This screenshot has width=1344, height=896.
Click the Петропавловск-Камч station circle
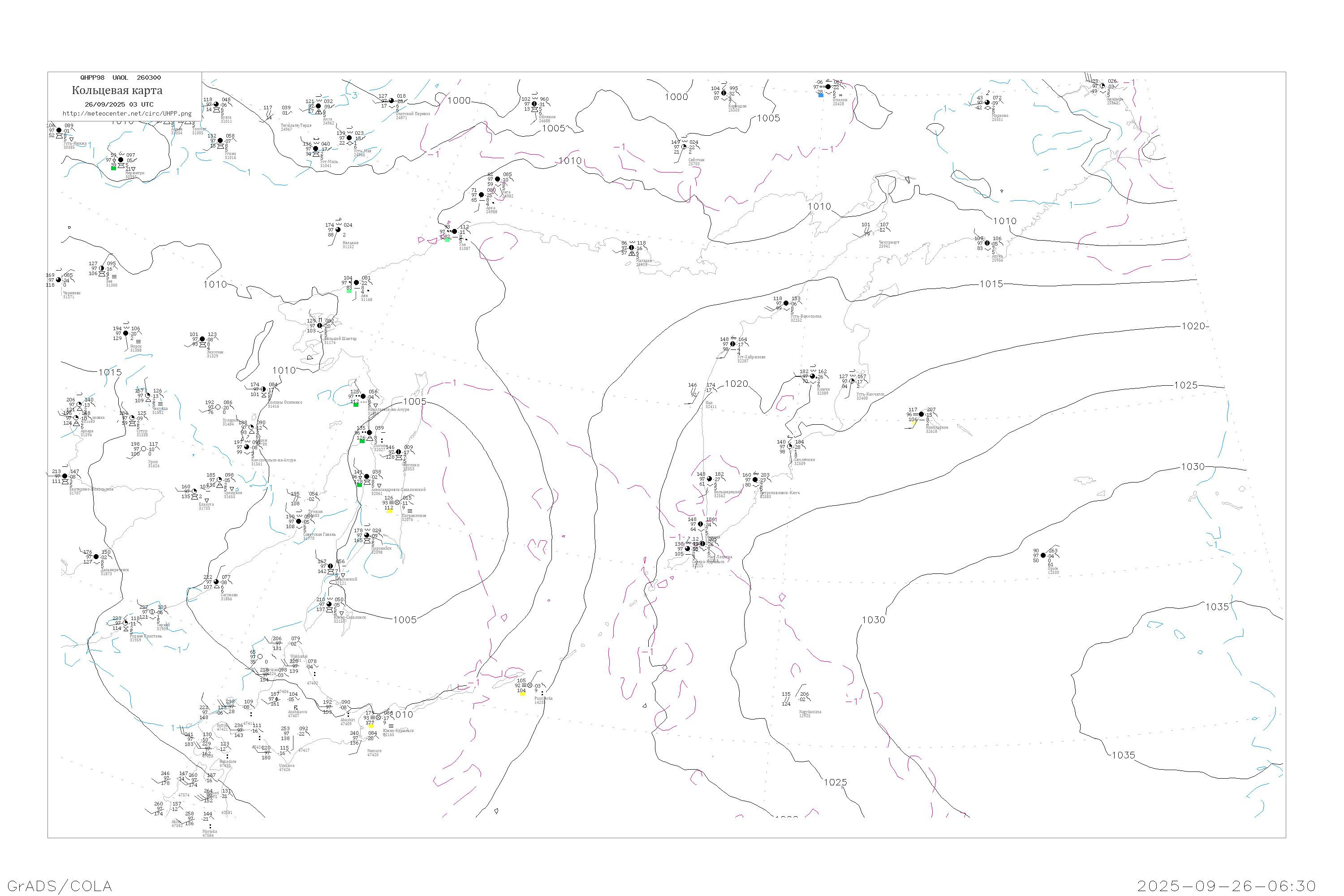(x=755, y=480)
